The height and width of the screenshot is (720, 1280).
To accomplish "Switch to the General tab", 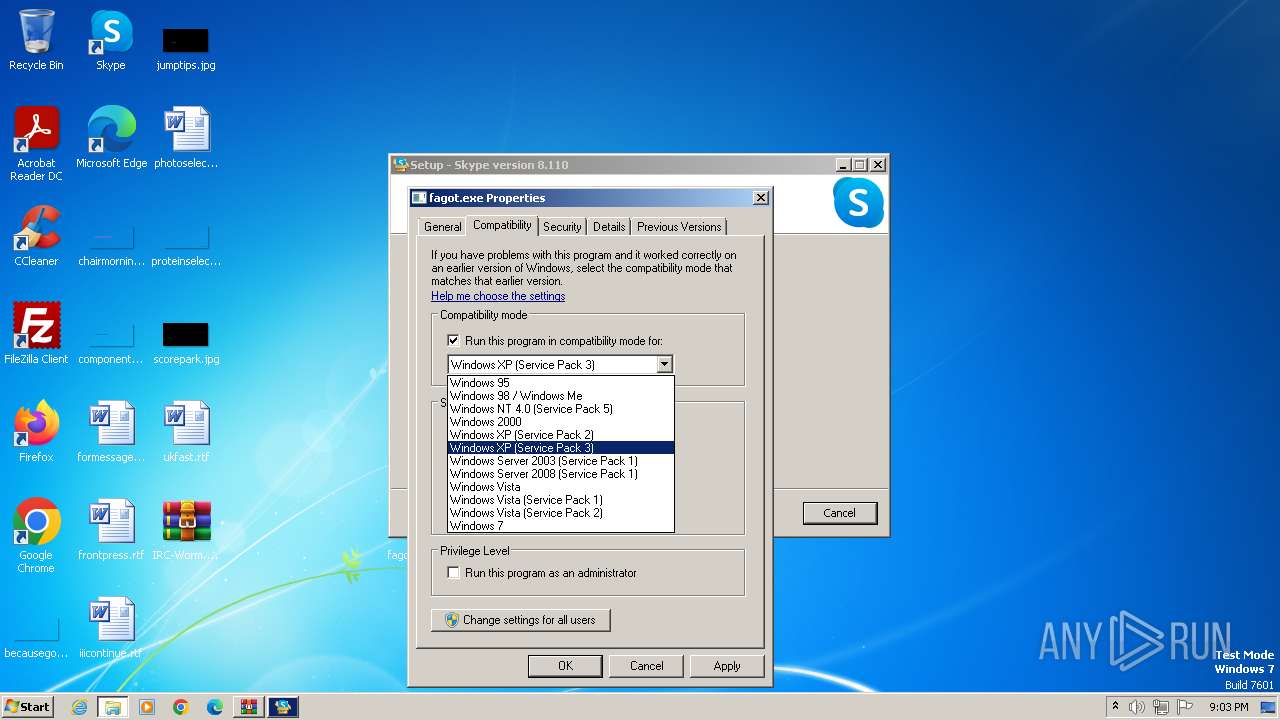I will tap(442, 227).
